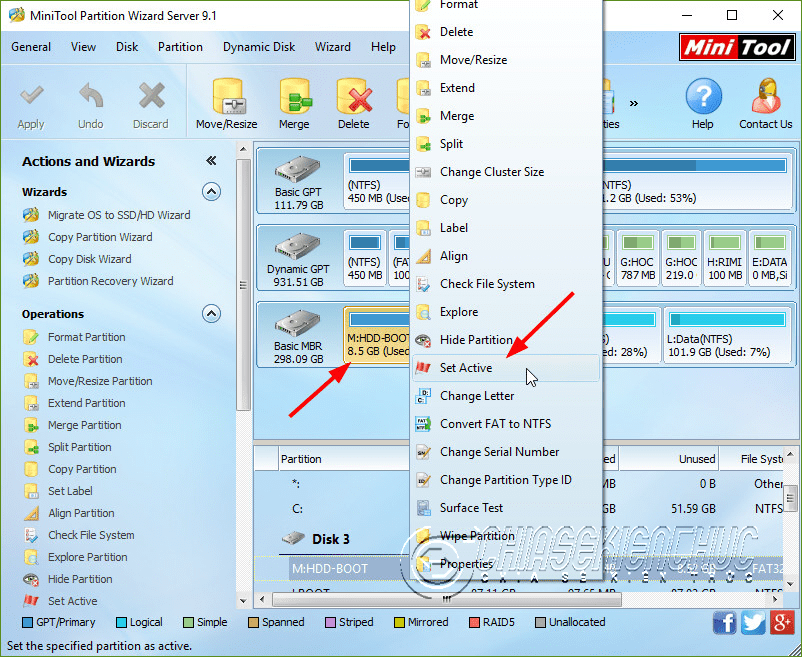The image size is (802, 657).
Task: Select the Basic MBR 298.09 GB disk
Action: coord(299,335)
